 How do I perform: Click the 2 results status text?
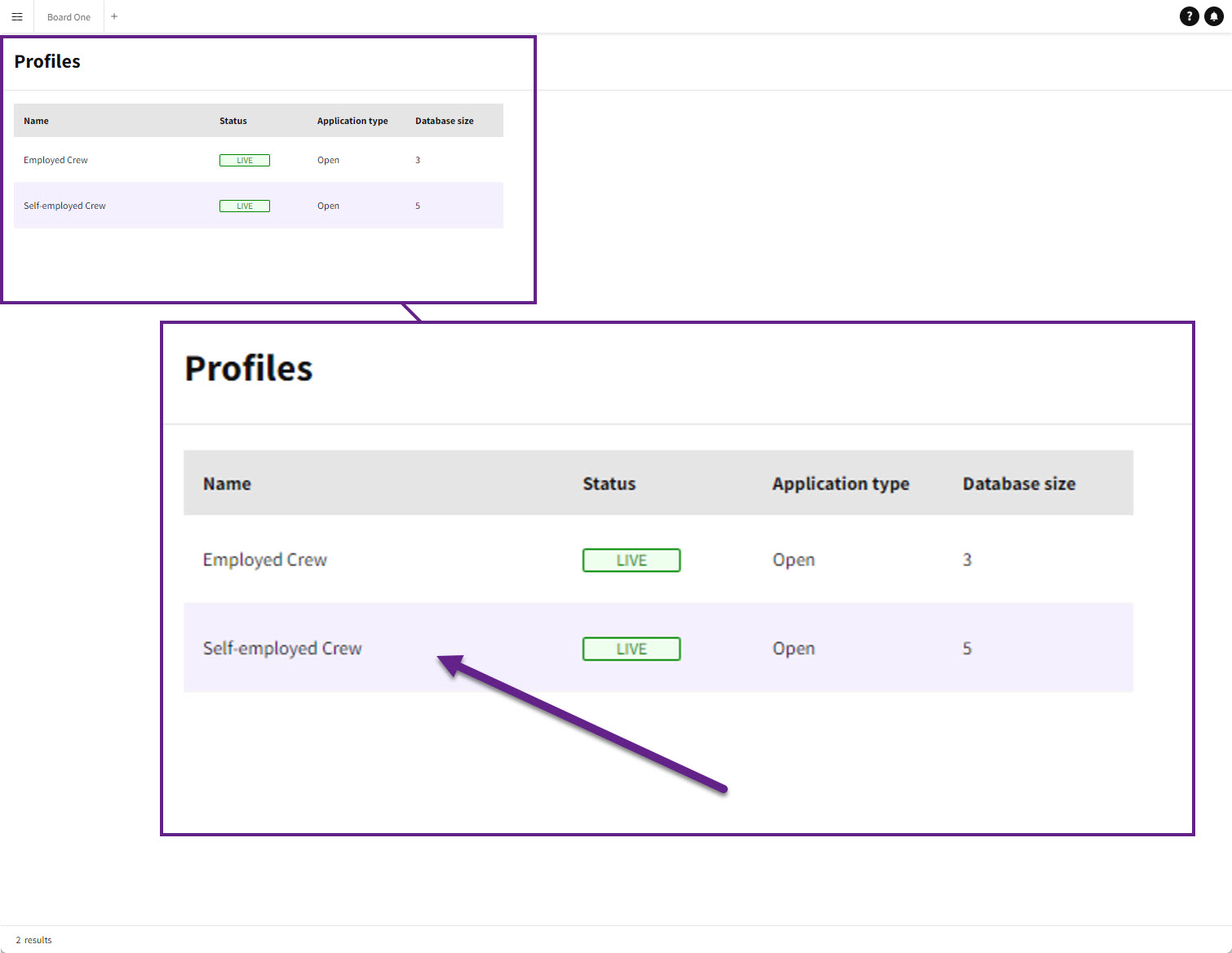33,940
